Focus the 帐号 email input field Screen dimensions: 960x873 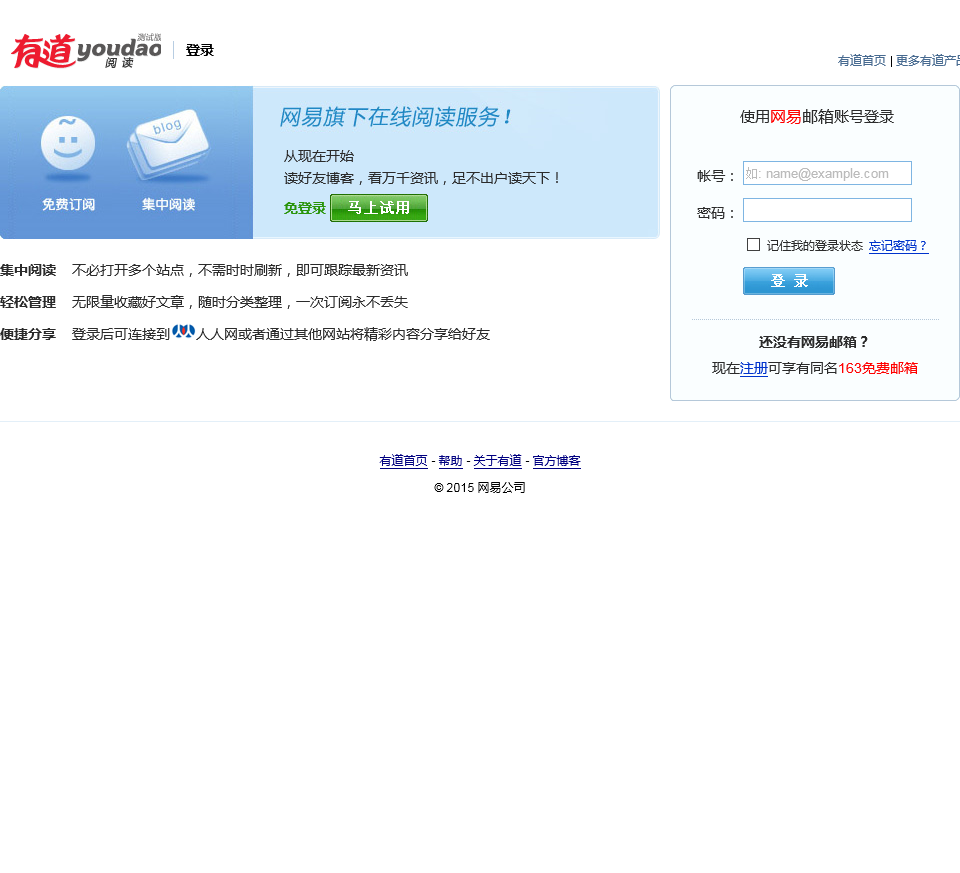tap(827, 173)
